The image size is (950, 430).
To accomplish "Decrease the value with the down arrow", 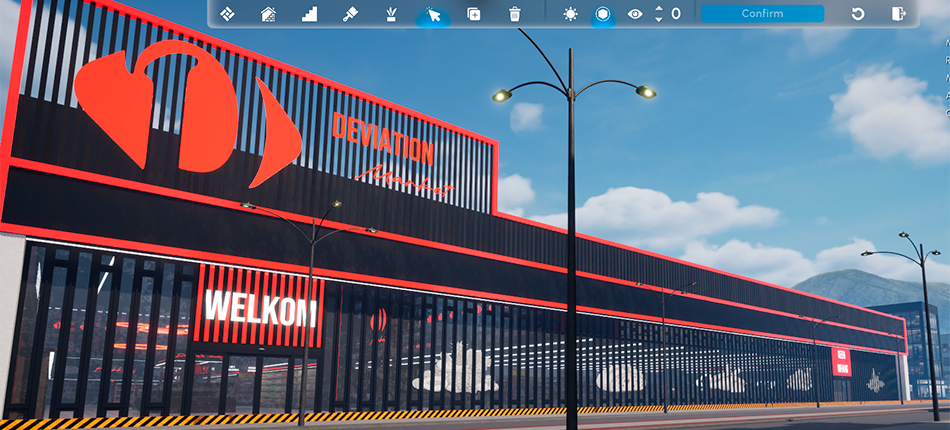I will [658, 19].
